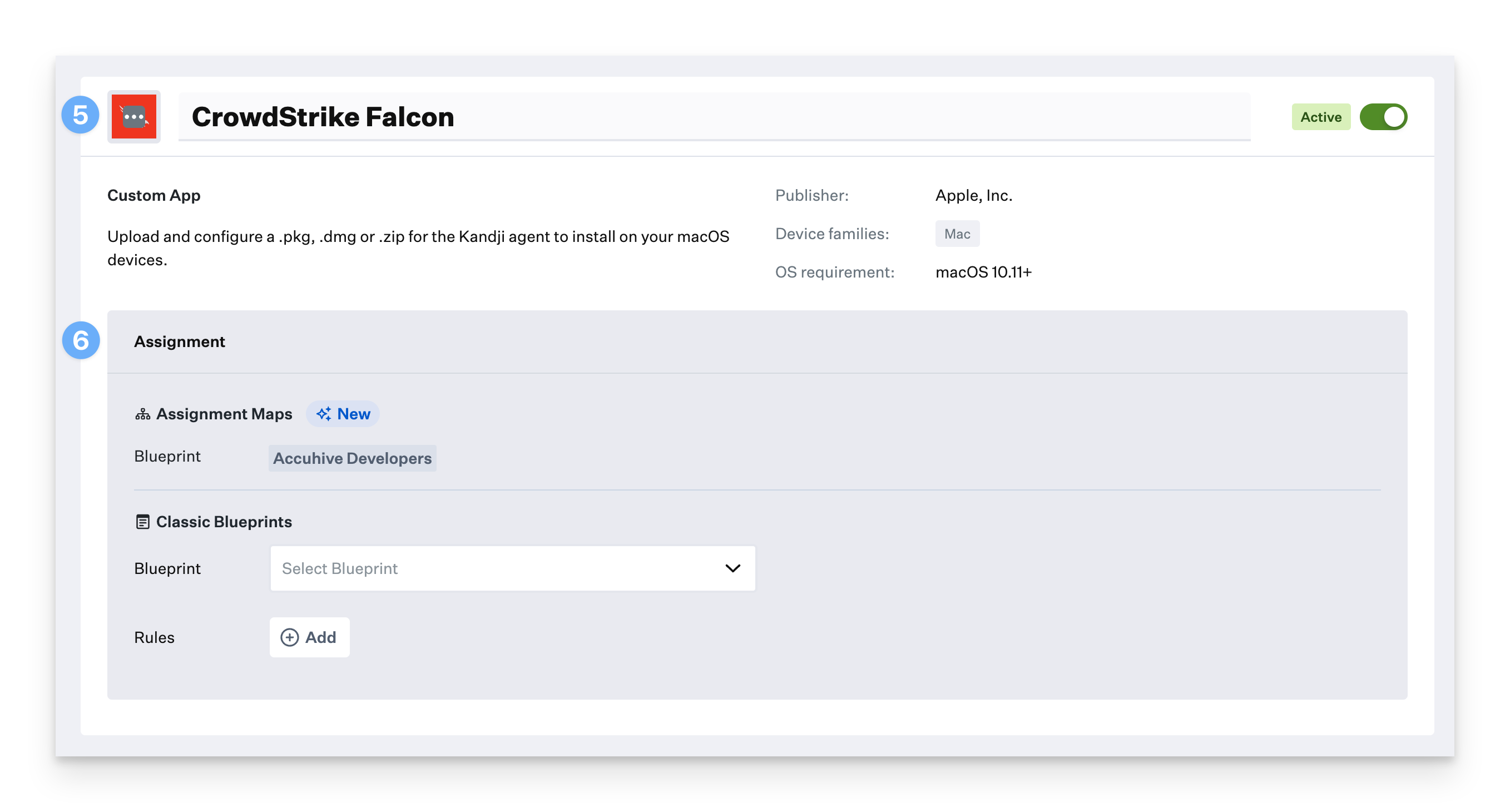Toggle the Active switch off

tap(1383, 117)
